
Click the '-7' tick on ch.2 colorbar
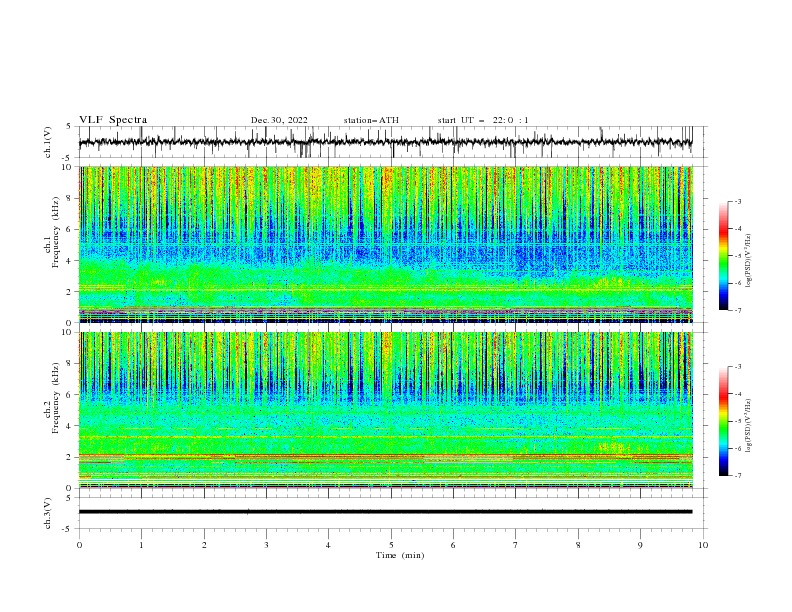coord(737,475)
